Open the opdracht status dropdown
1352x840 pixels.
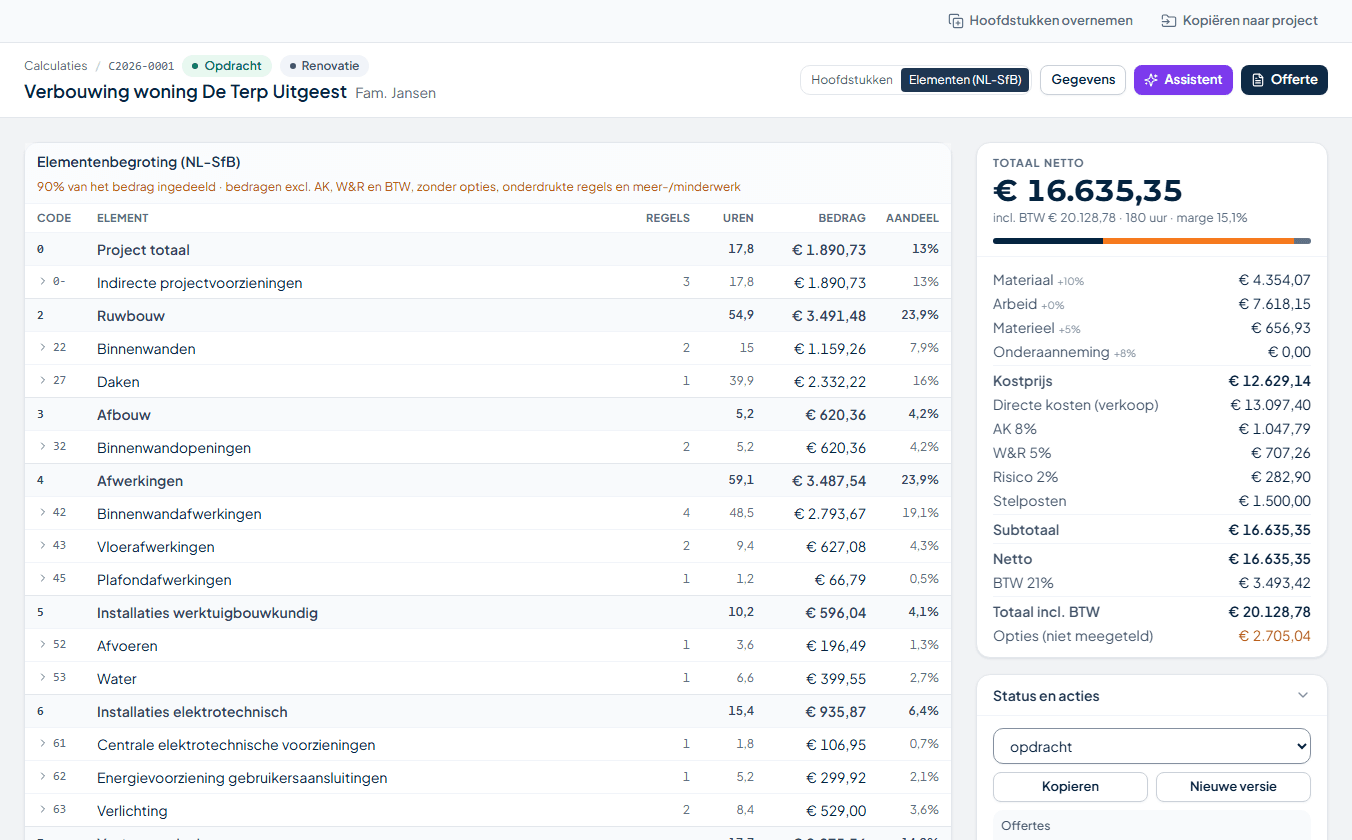pos(1152,746)
